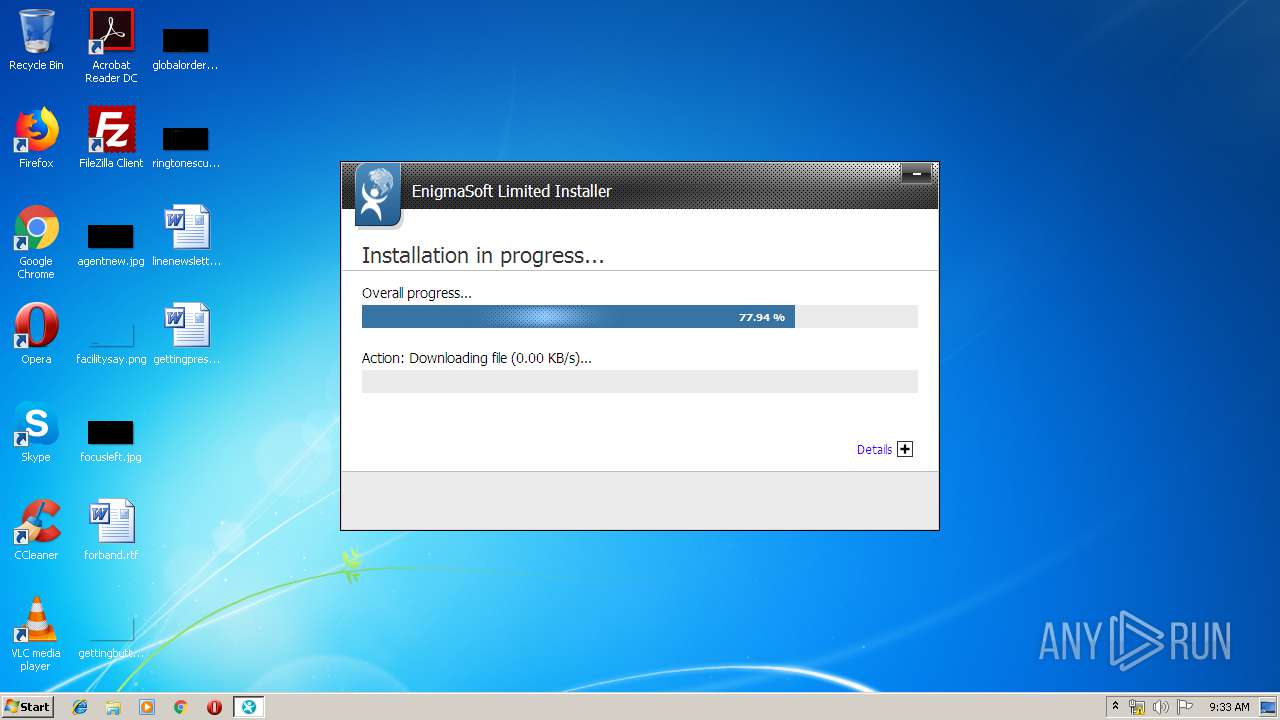
Task: Open Google Chrome desktop shortcut
Action: click(36, 242)
